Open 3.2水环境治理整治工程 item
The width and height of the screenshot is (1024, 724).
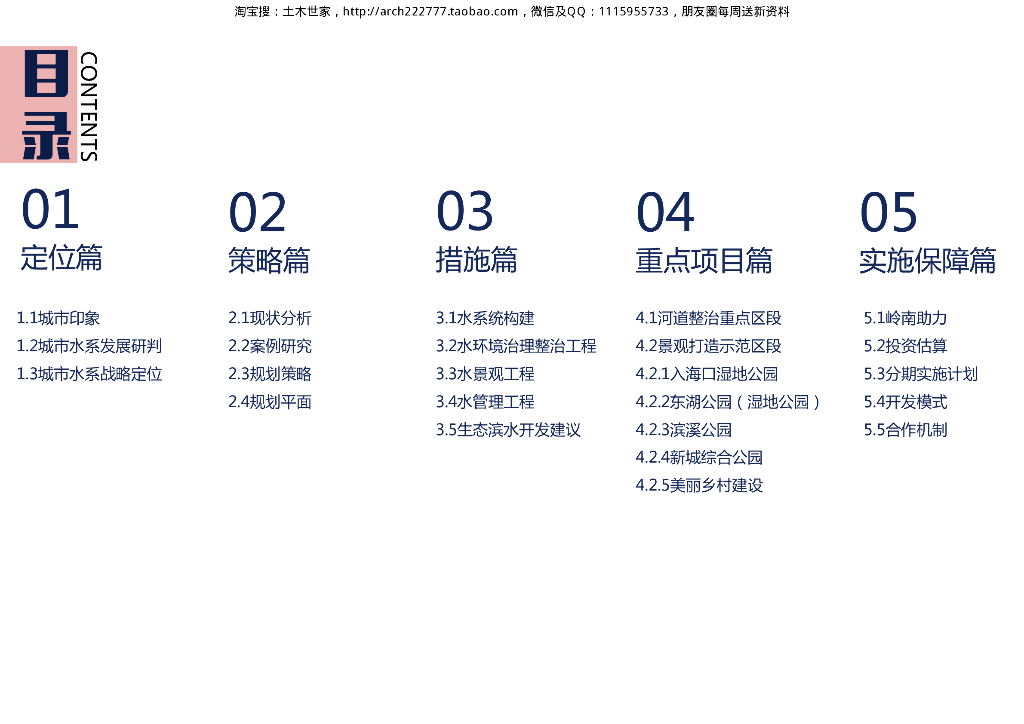click(516, 347)
